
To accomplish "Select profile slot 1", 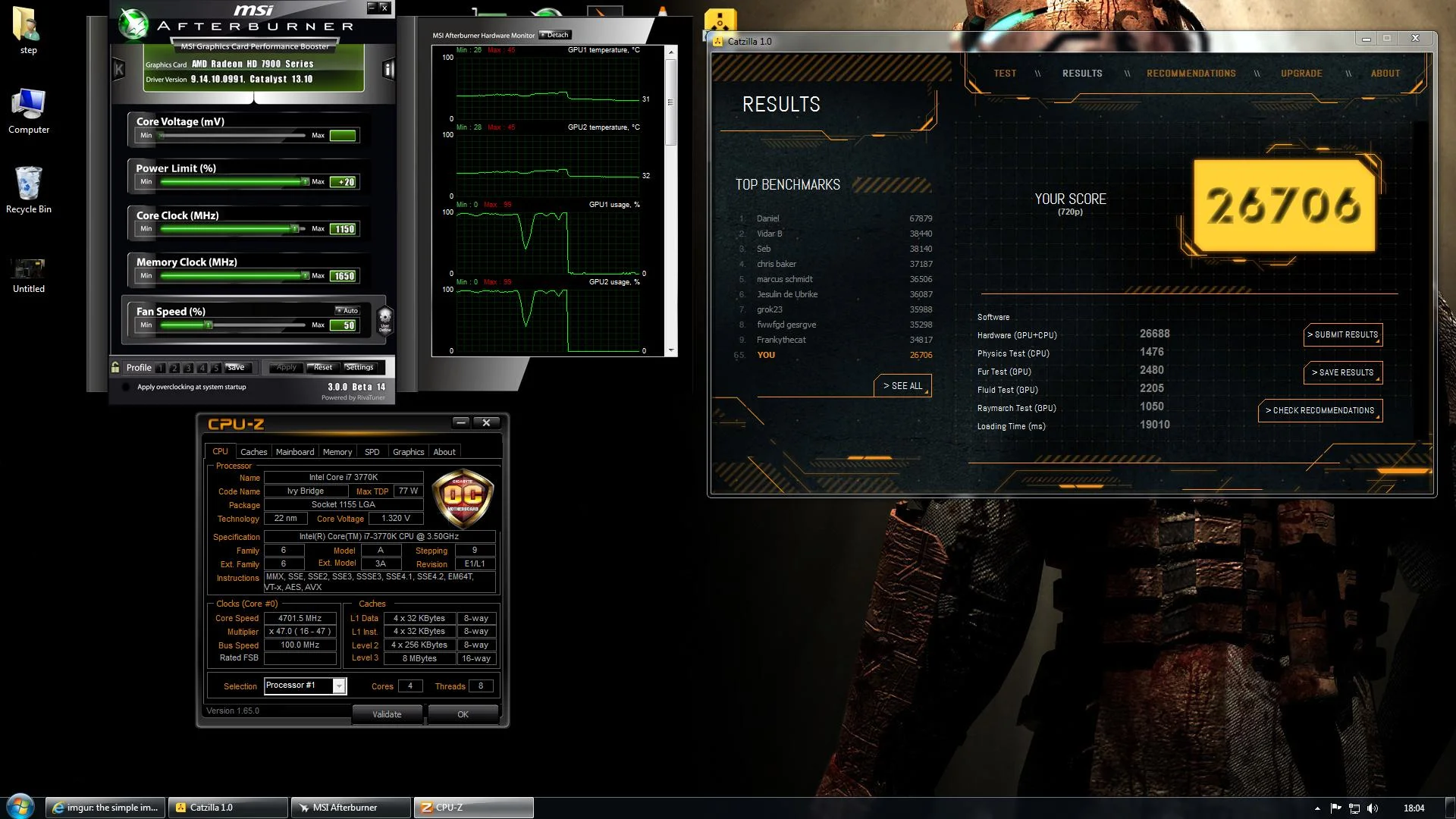I will (x=161, y=368).
